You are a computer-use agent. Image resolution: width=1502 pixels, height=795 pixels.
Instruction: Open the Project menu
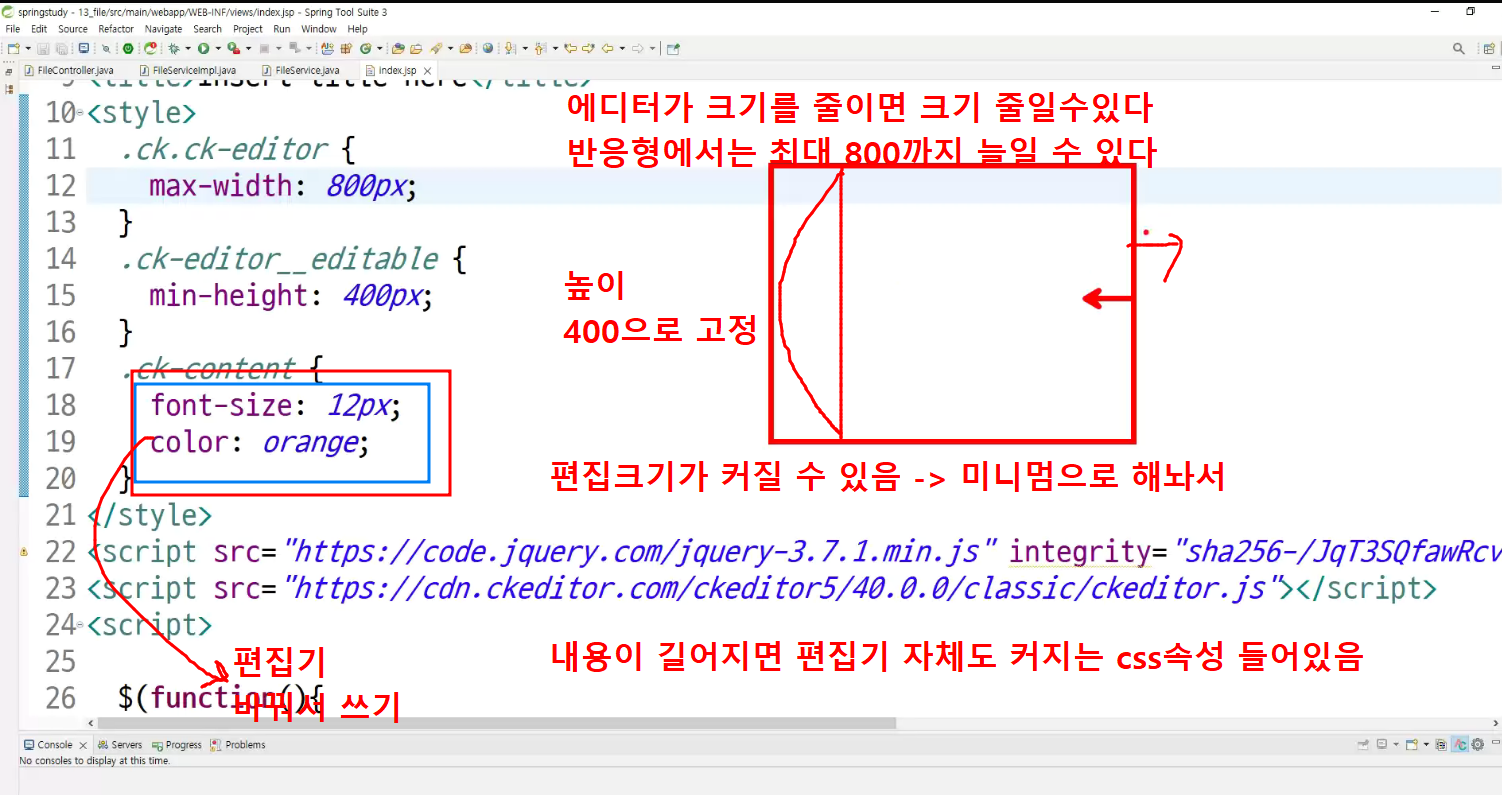(248, 29)
